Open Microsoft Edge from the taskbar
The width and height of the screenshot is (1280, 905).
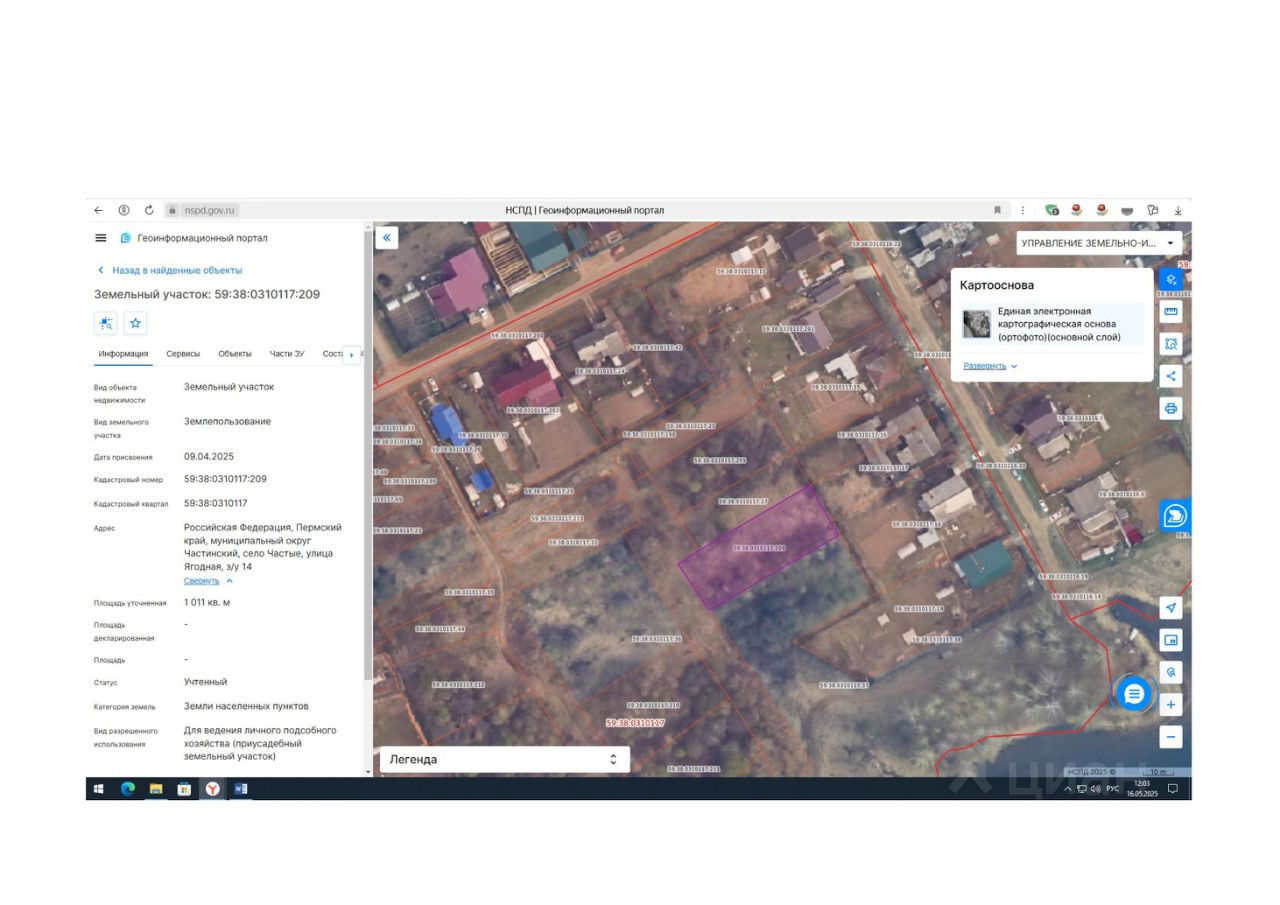(x=128, y=789)
